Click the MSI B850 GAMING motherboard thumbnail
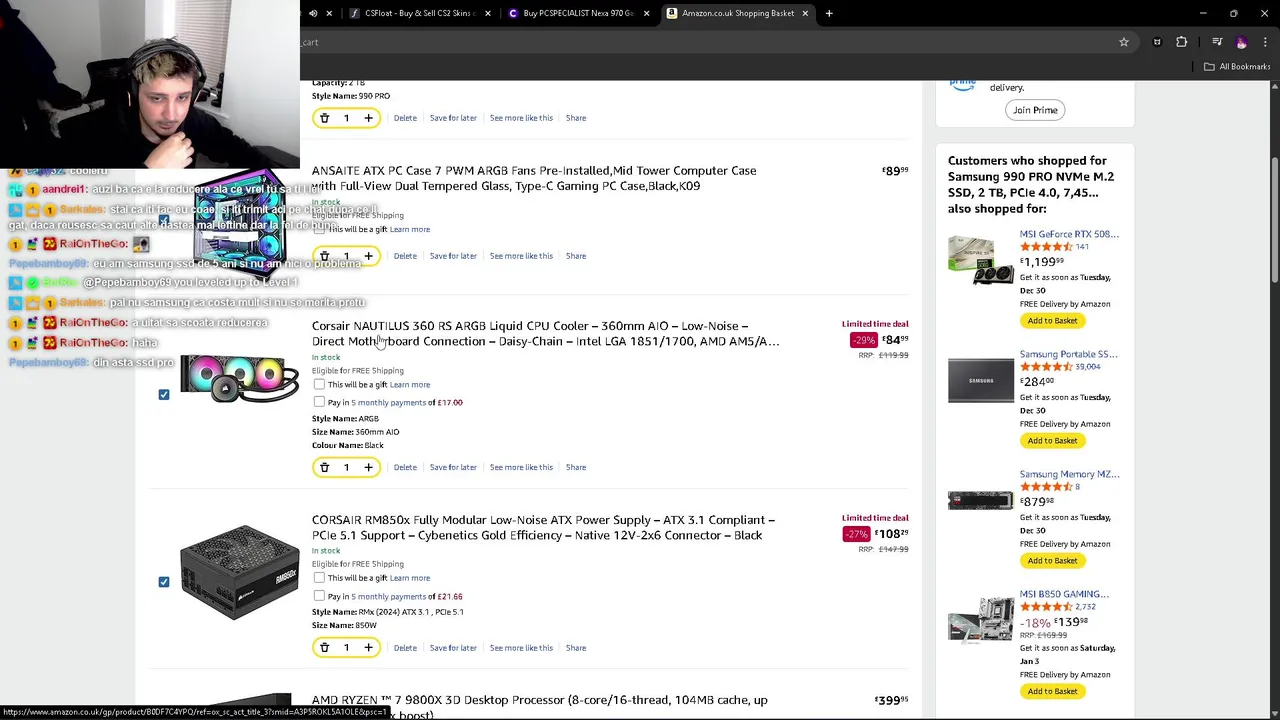Image resolution: width=1280 pixels, height=720 pixels. tap(980, 620)
